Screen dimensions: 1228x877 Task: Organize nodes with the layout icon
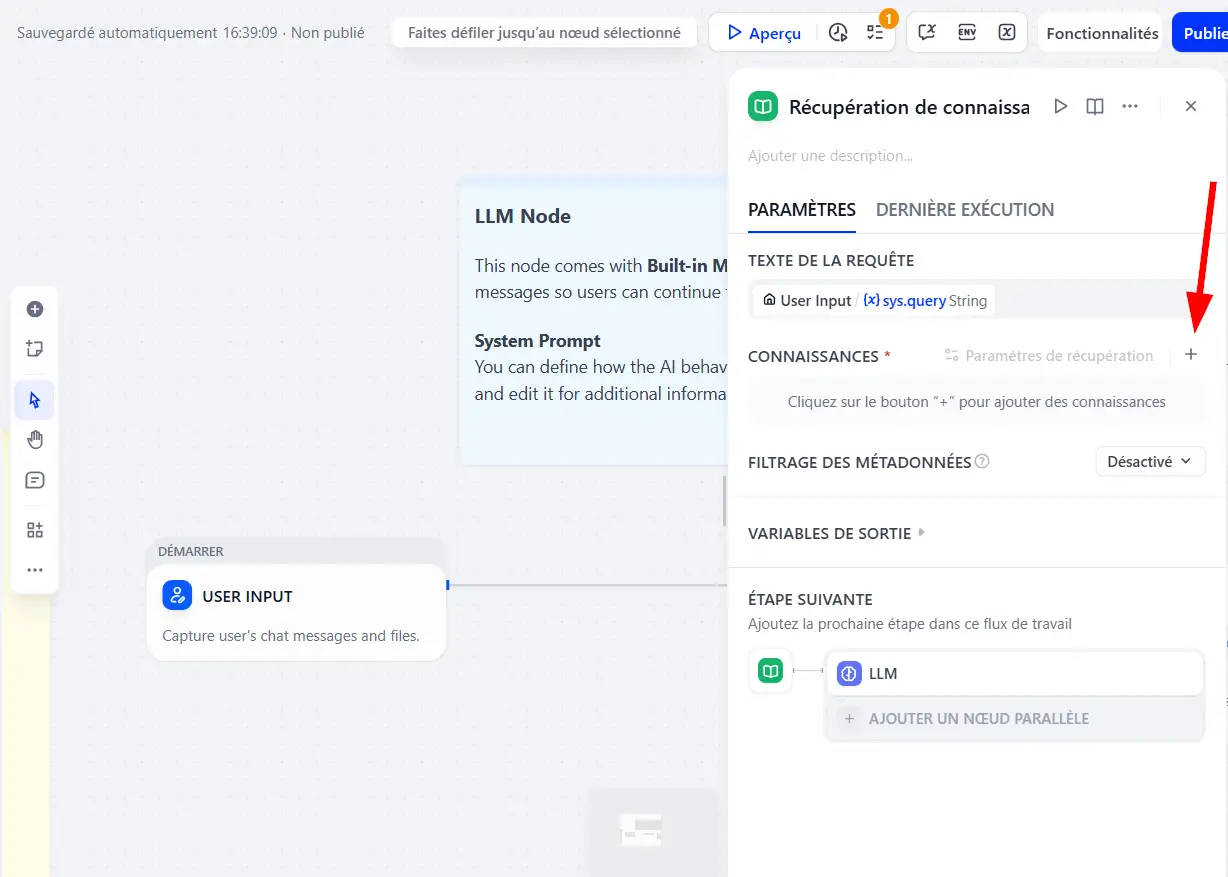click(35, 530)
